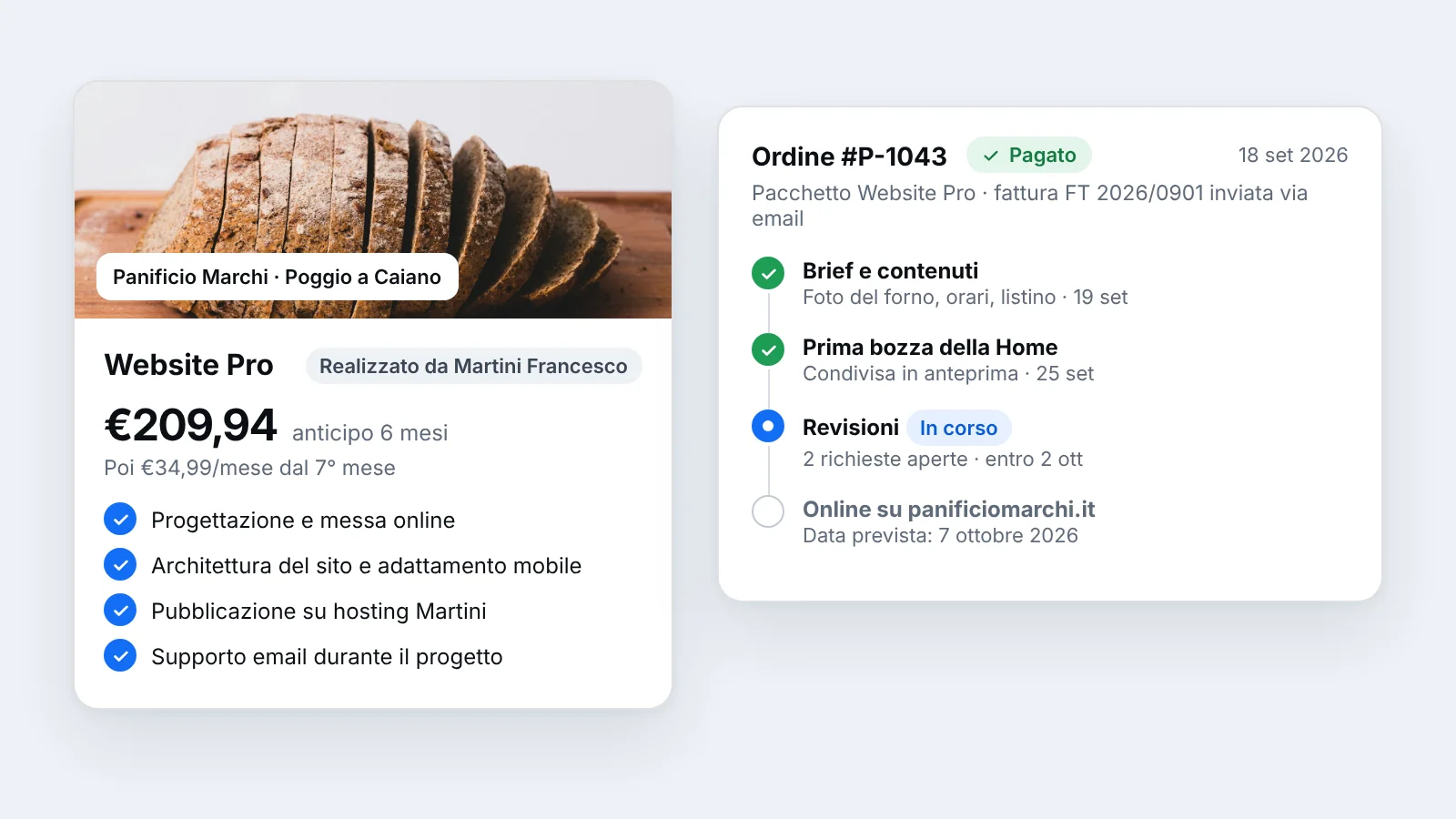Click the checkmark beside Architettura del sito

click(x=120, y=564)
